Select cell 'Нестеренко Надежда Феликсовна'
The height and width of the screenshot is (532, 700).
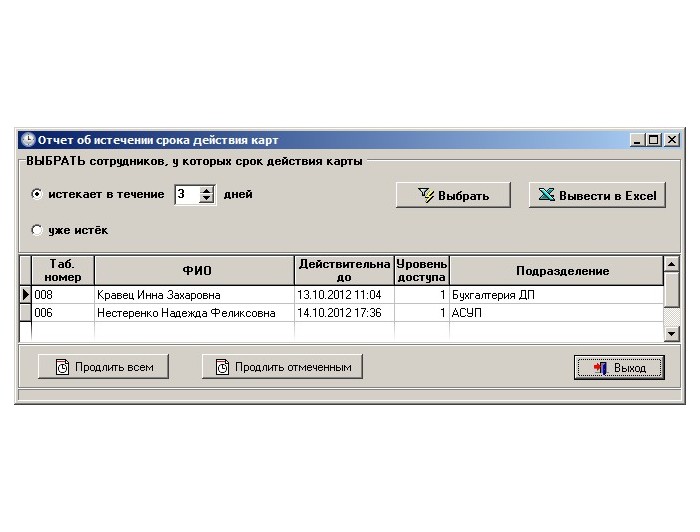pos(195,313)
